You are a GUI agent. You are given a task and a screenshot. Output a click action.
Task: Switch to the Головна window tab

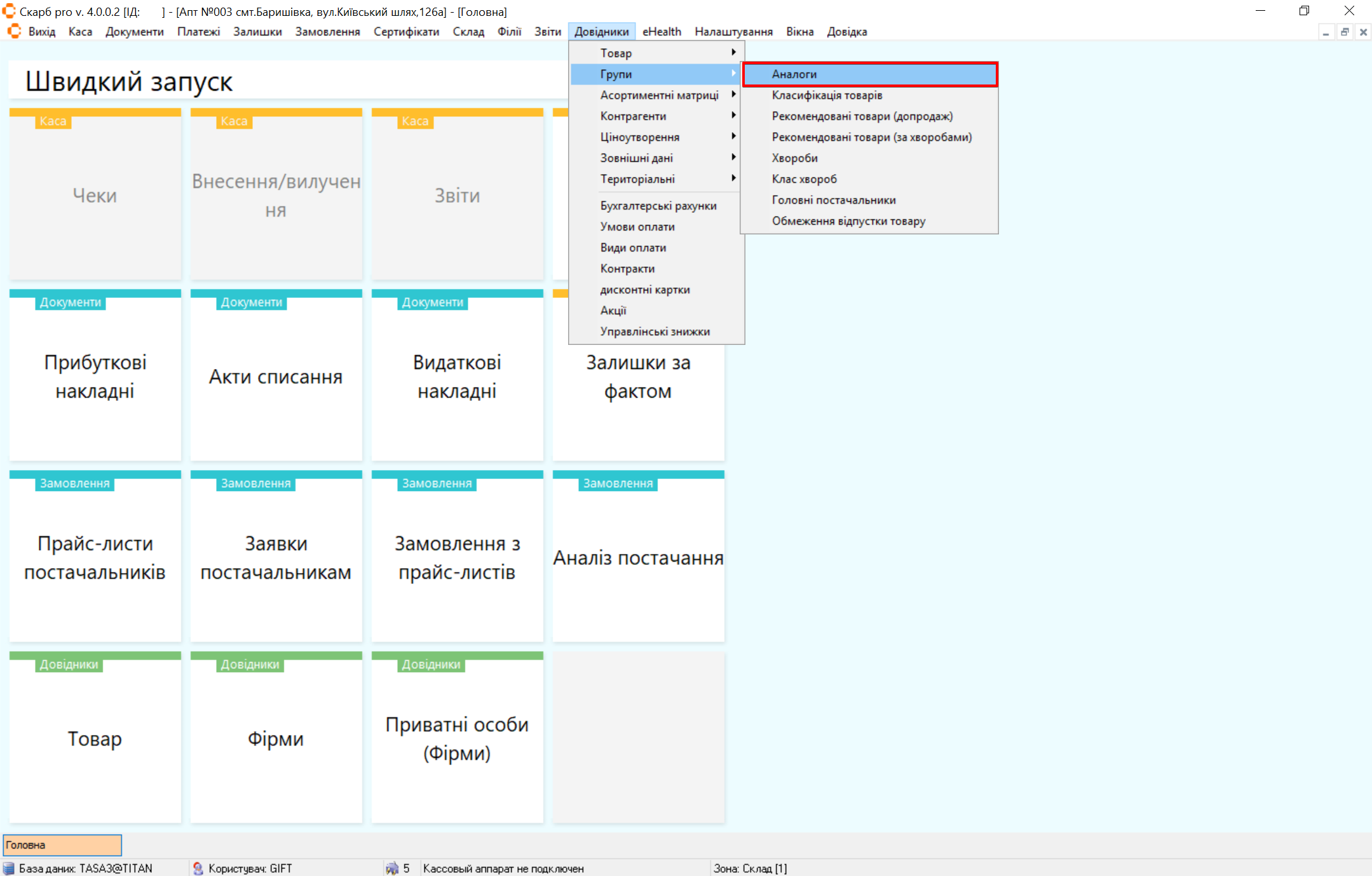[62, 845]
